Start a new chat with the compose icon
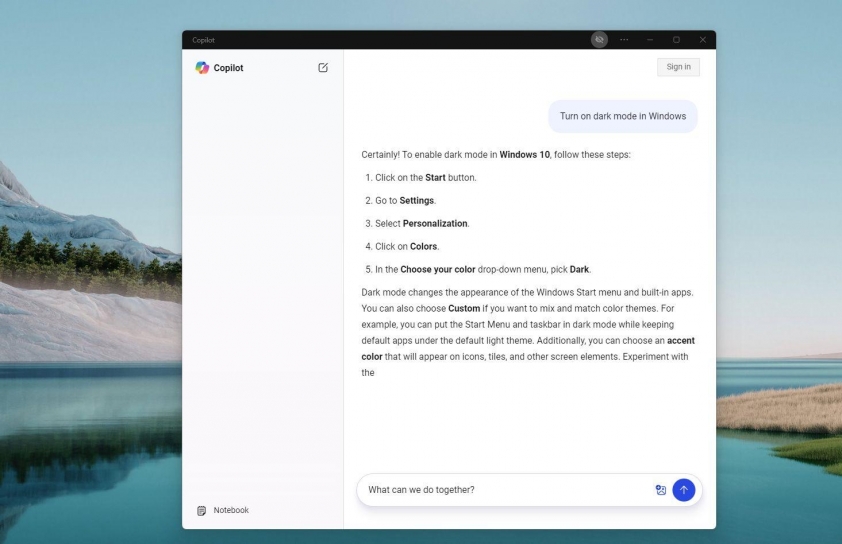 (x=323, y=68)
